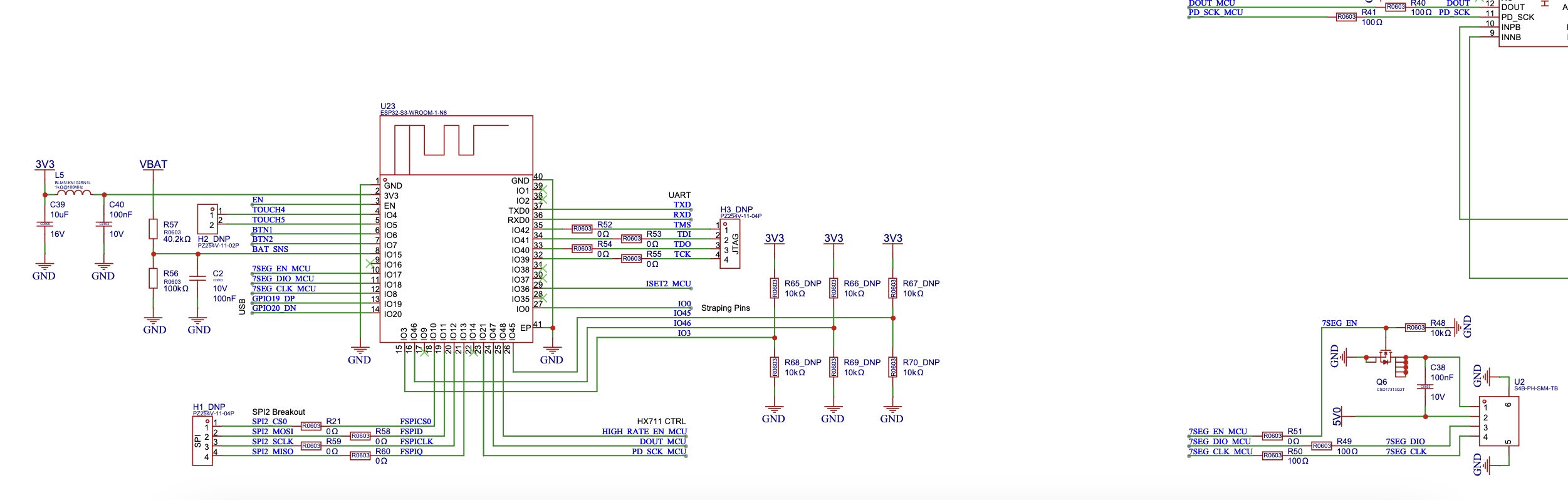Click the ESP32-S3-WROOM-1-N8 part name
1568x500 pixels.
click(x=414, y=113)
